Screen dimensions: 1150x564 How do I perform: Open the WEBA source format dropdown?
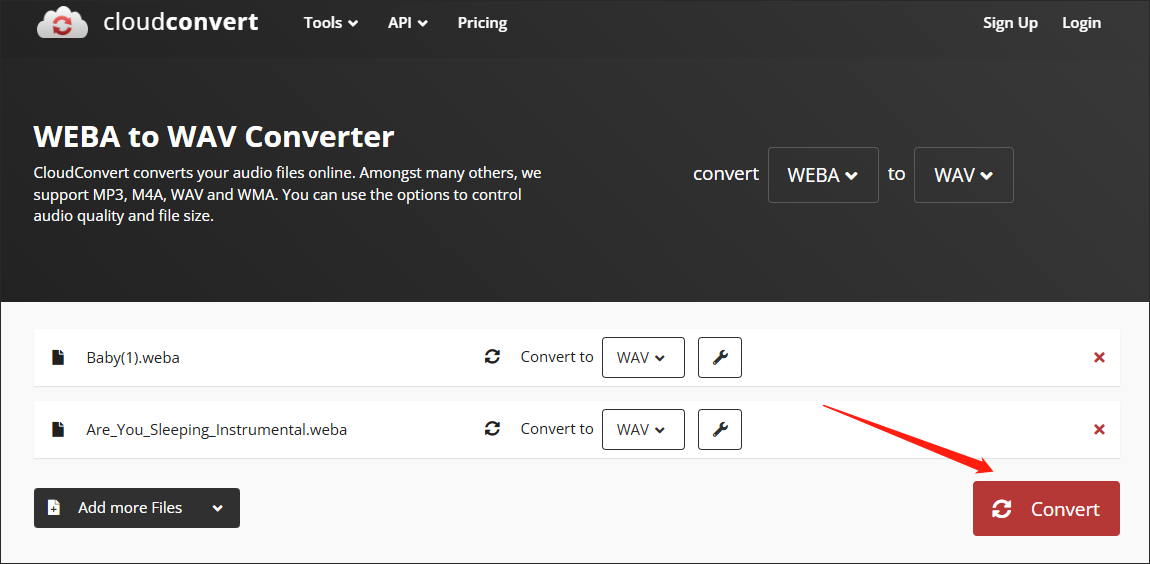823,175
